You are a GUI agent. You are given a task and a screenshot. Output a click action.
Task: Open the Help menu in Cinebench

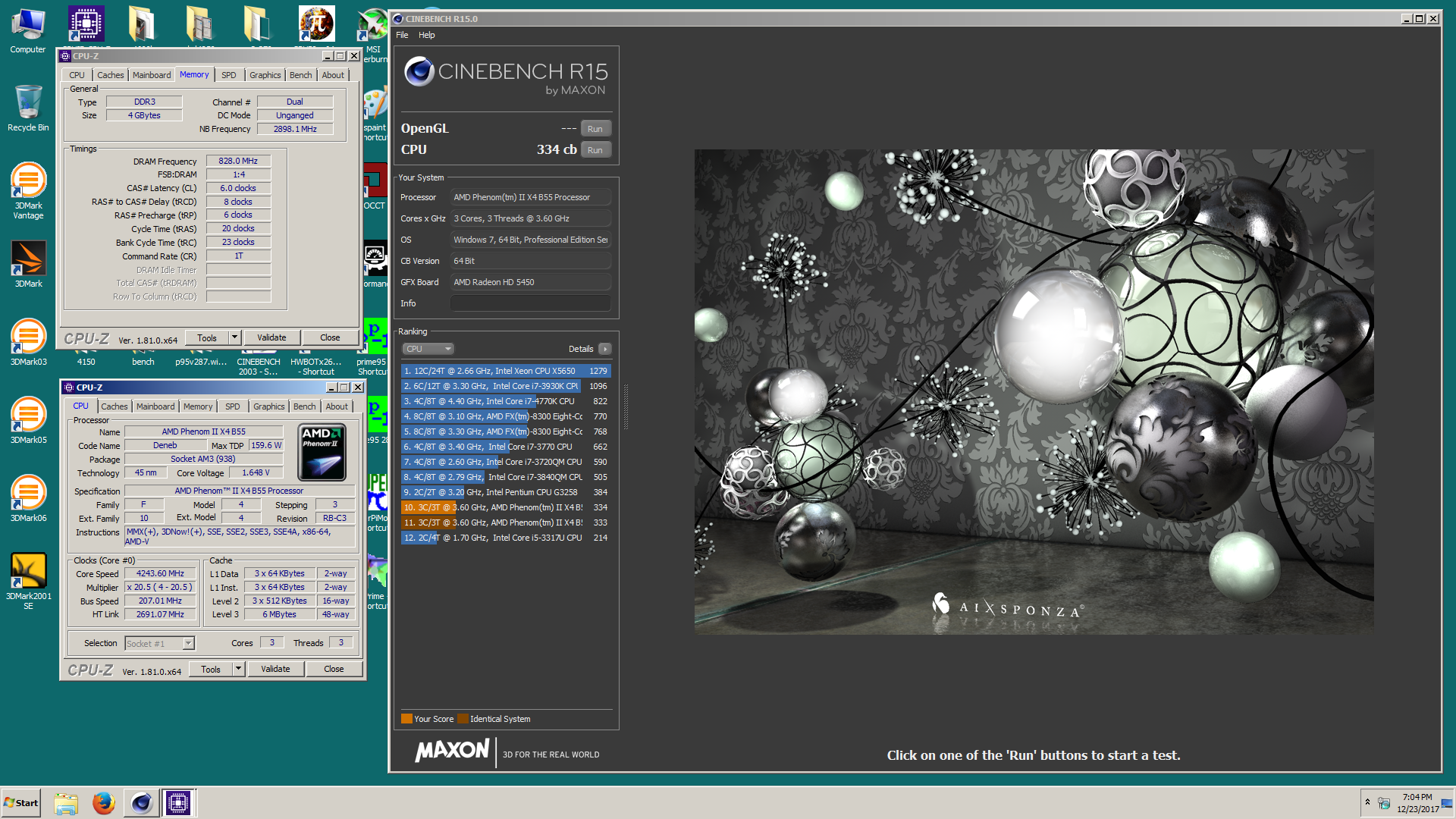coord(426,35)
